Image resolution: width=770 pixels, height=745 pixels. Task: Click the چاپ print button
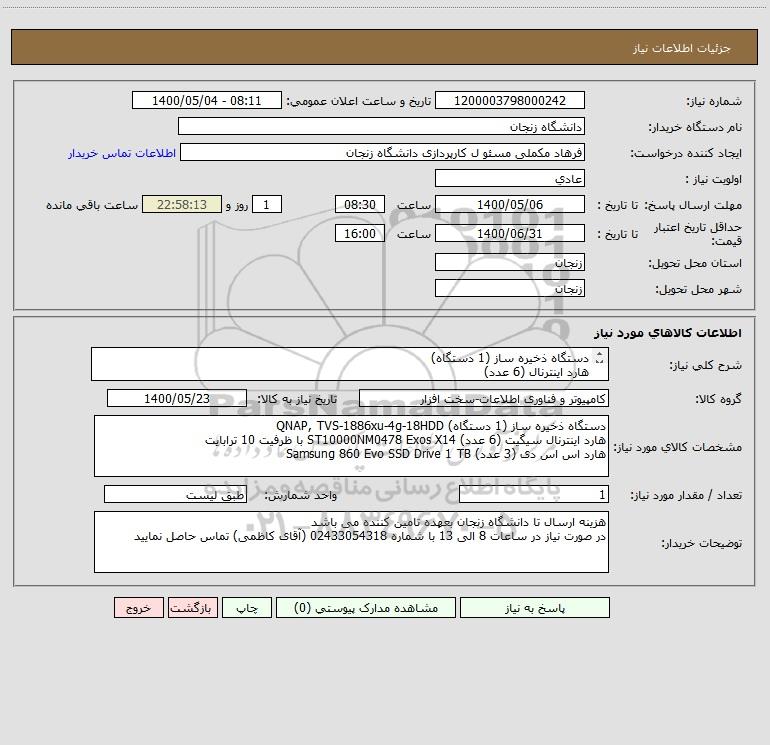pos(247,608)
